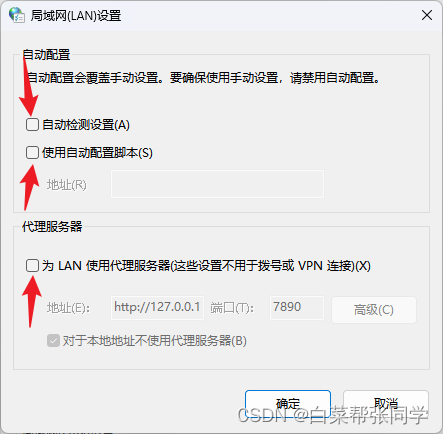443x434 pixels.
Task: Click the auto-configuration description sentence
Action: pos(203,78)
